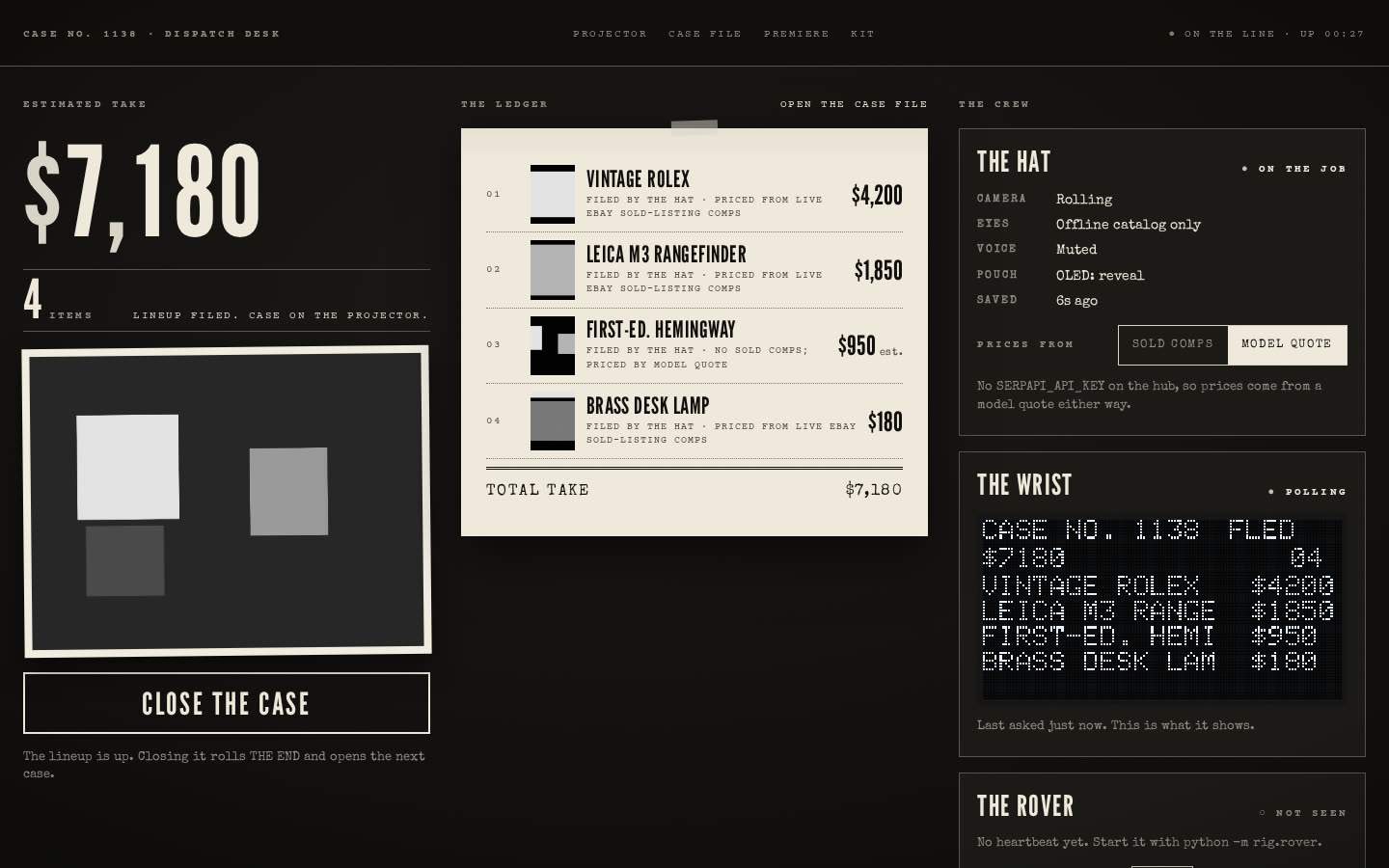Screen dimensions: 1389x868
Task: Go to the Premiere nav item
Action: pyautogui.click(x=796, y=34)
